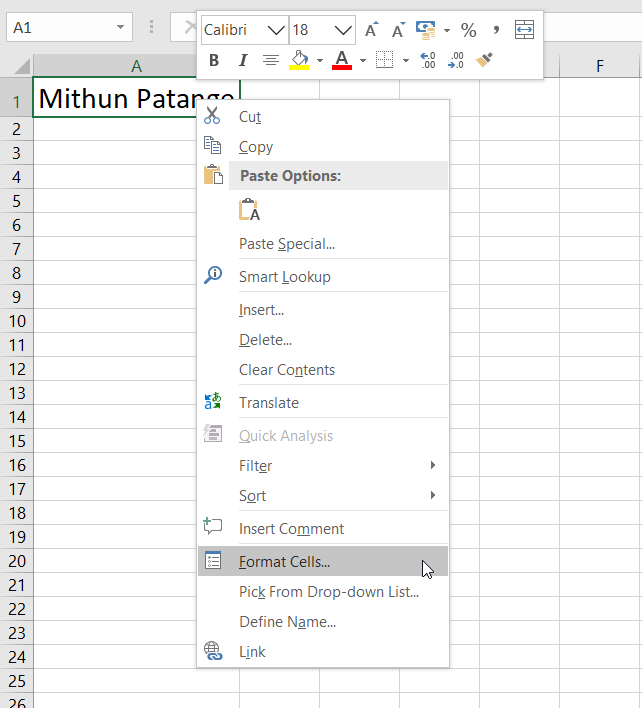Choose Link from context menu
The height and width of the screenshot is (708, 642).
pyautogui.click(x=323, y=652)
